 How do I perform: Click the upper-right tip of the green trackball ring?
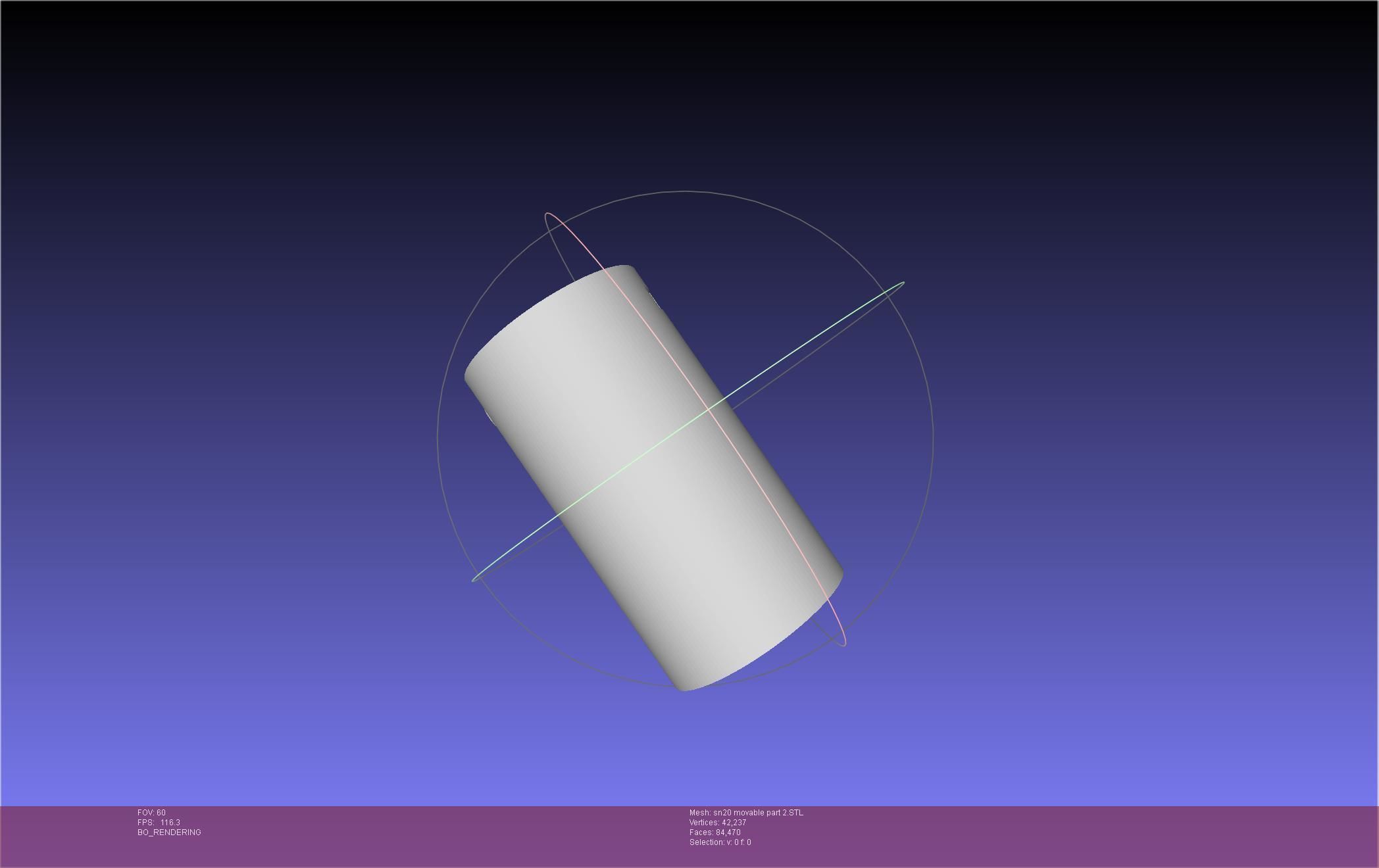(903, 283)
